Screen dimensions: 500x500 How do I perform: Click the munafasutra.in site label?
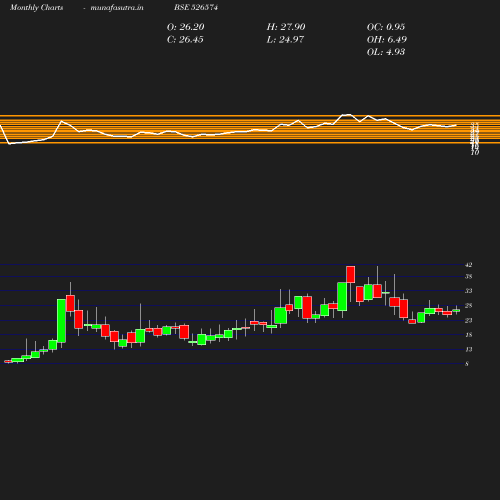[117, 8]
